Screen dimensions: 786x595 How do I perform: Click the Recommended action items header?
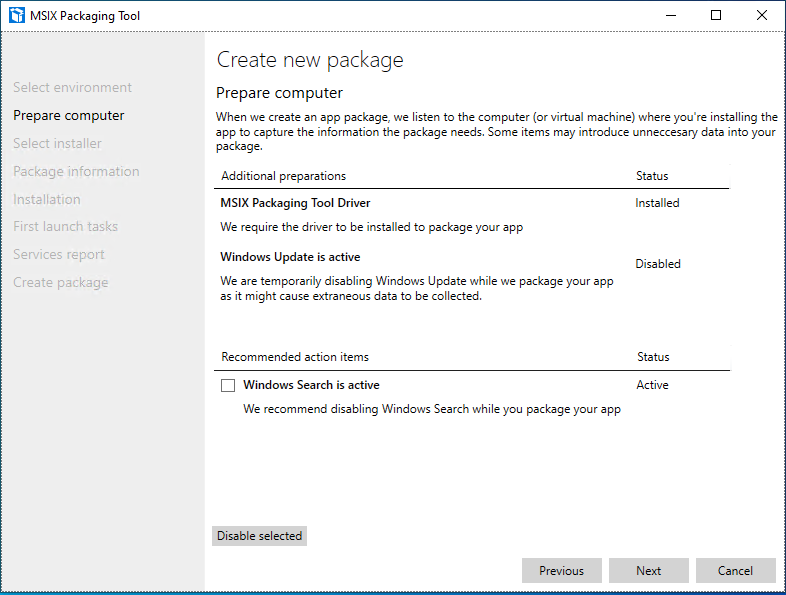coord(295,357)
